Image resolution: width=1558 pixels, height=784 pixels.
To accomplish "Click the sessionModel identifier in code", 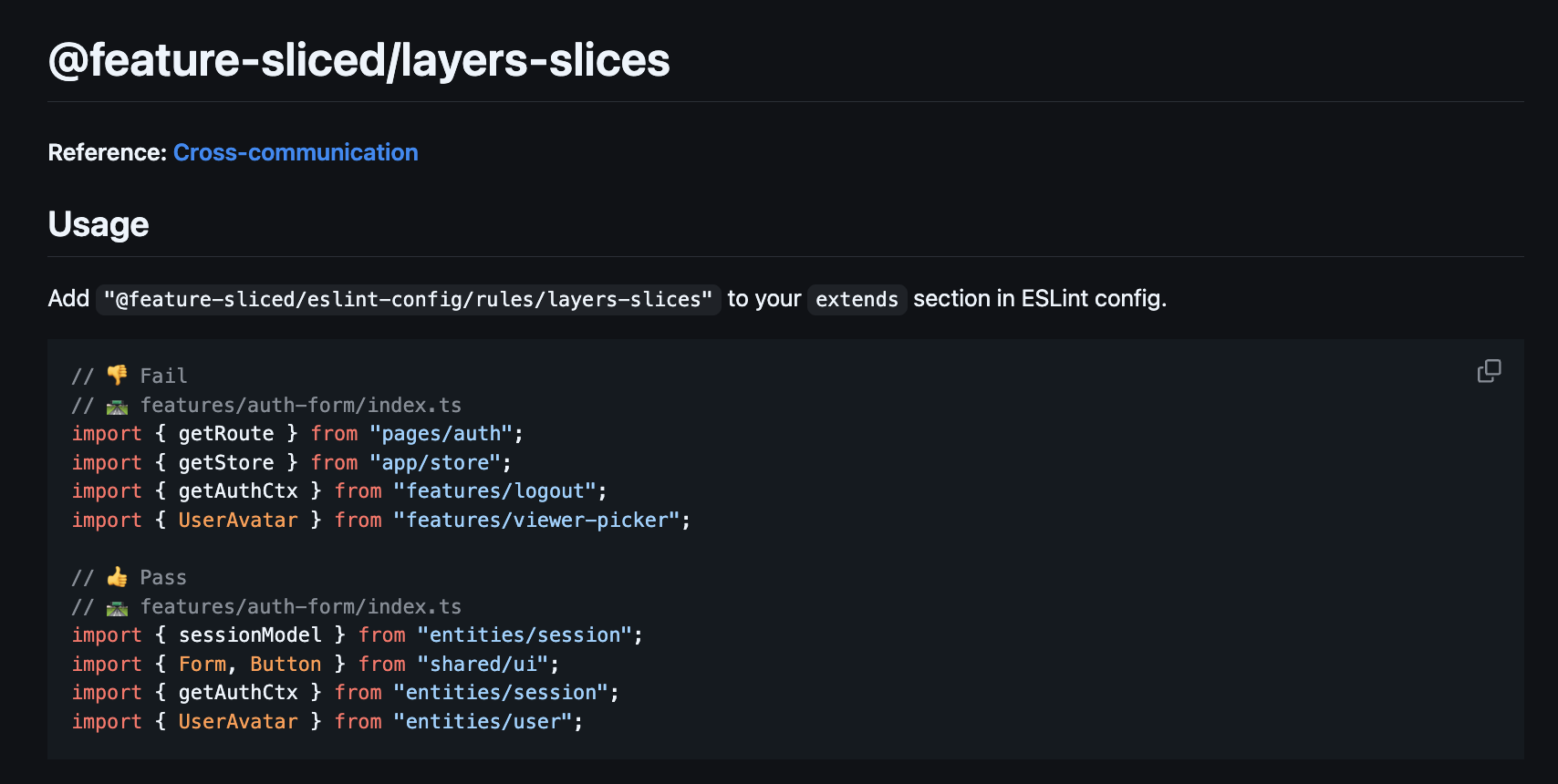I will pos(250,635).
